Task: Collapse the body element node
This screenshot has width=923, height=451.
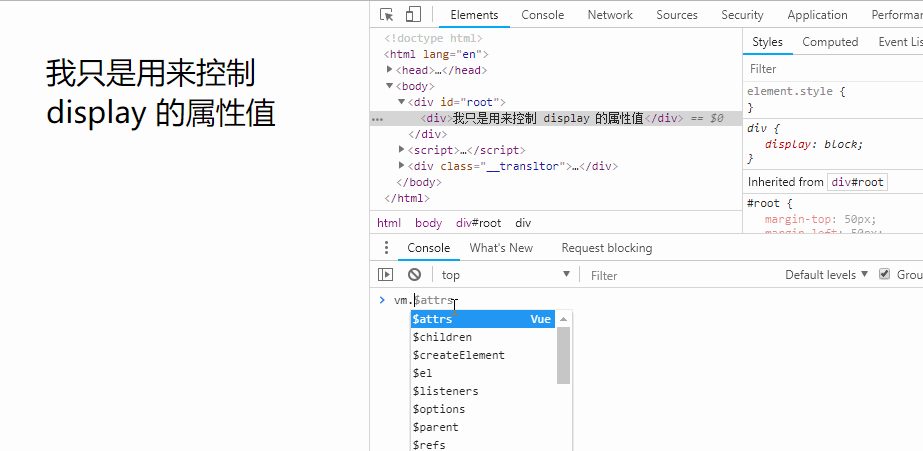Action: point(389,86)
